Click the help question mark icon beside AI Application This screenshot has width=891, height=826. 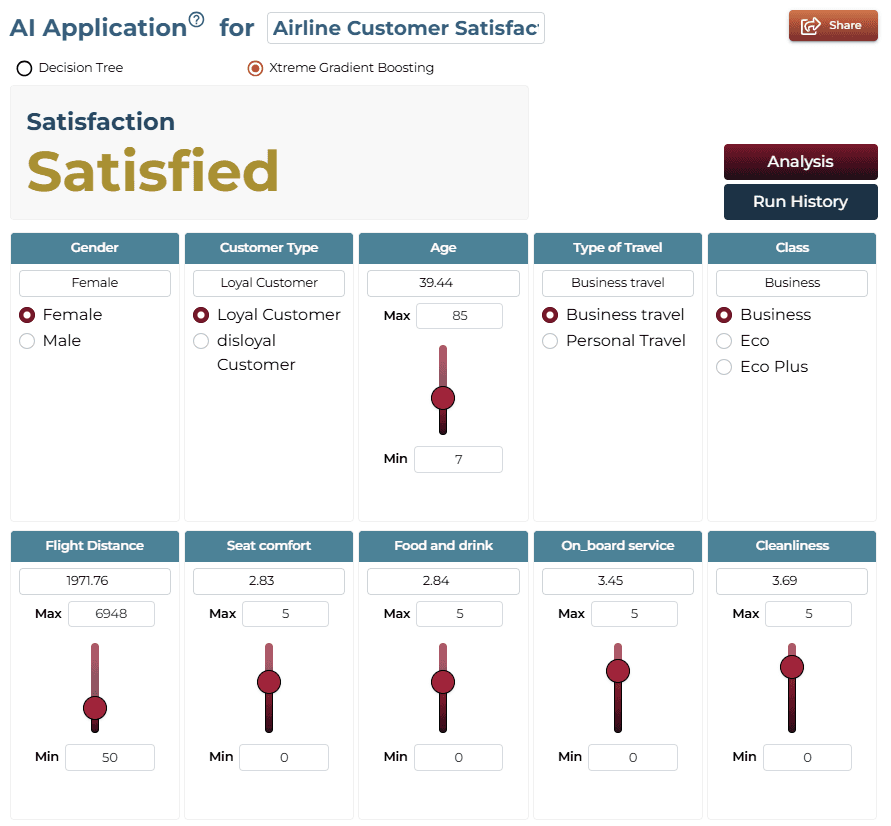[196, 20]
